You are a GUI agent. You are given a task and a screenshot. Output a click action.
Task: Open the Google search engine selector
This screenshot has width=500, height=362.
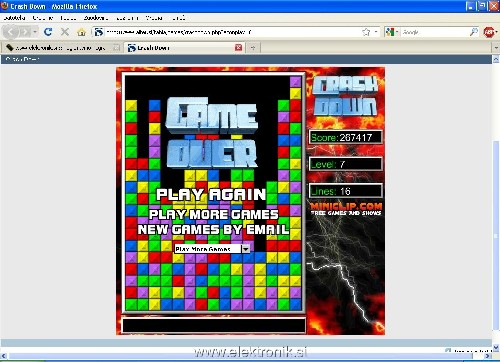[392, 32]
